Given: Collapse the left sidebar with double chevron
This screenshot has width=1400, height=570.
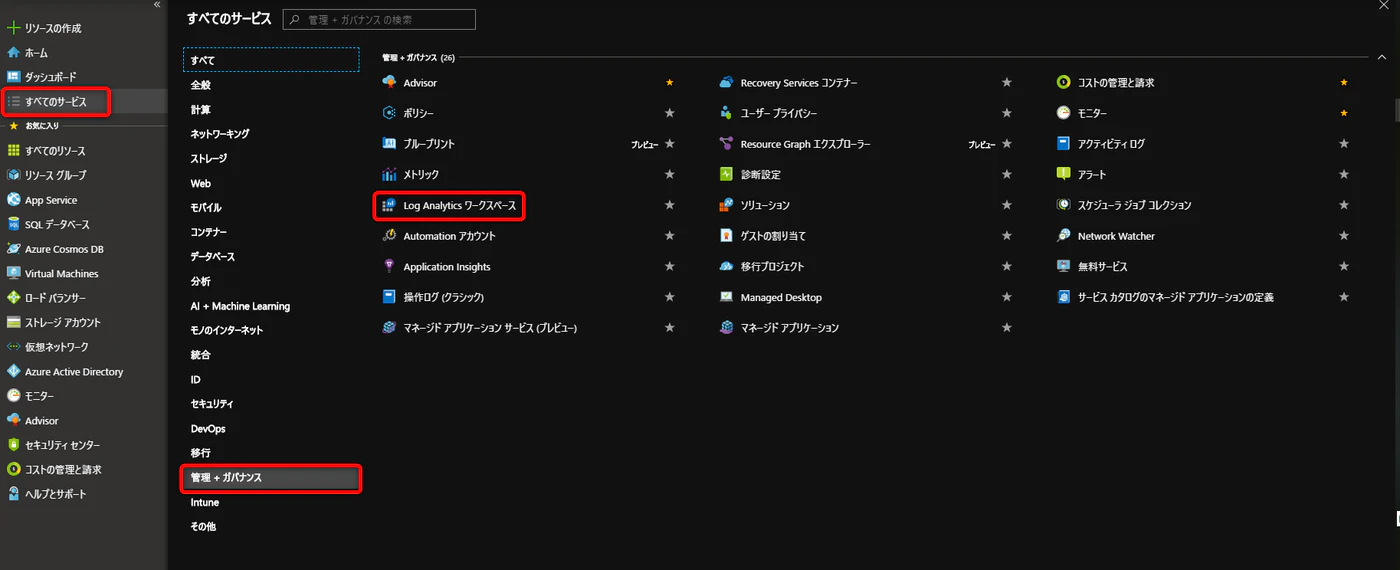Looking at the screenshot, I should point(157,6).
